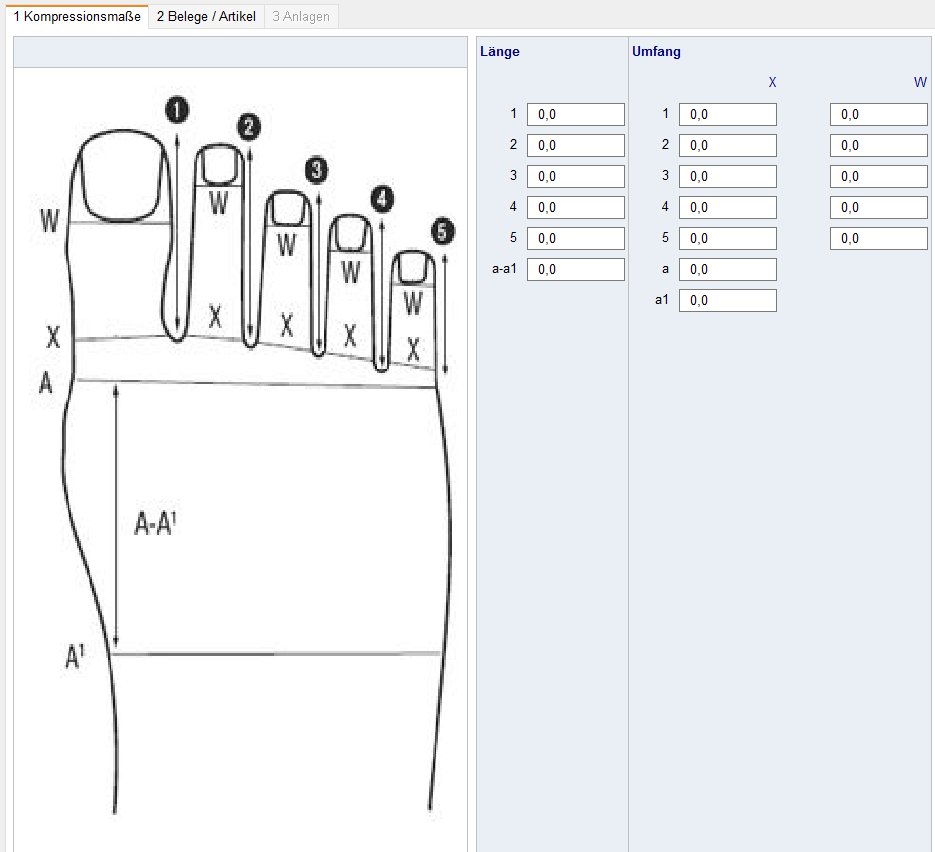Click the Umfang 'a' input field
The height and width of the screenshot is (852, 935).
click(x=728, y=270)
